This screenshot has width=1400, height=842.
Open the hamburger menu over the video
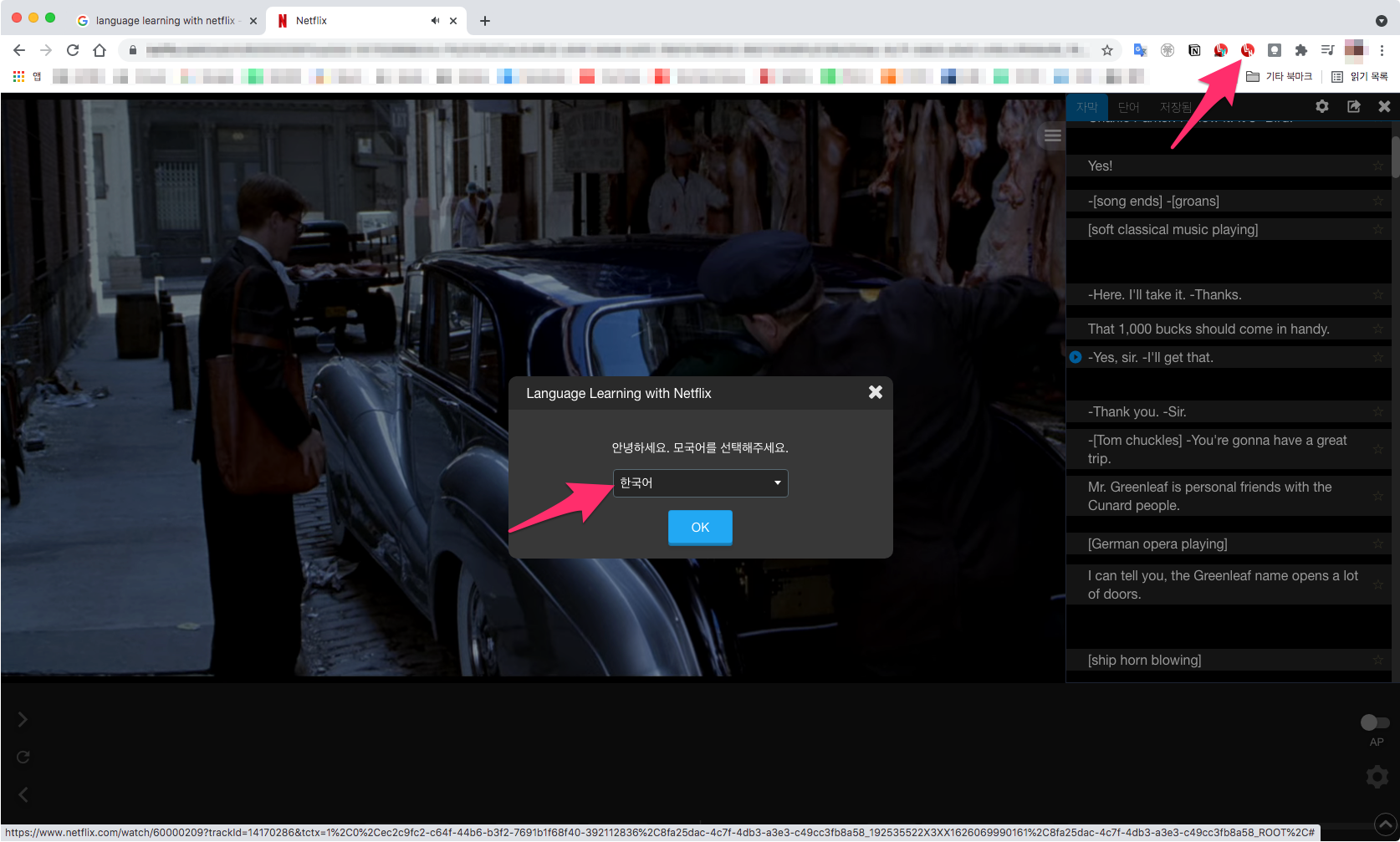point(1053,135)
